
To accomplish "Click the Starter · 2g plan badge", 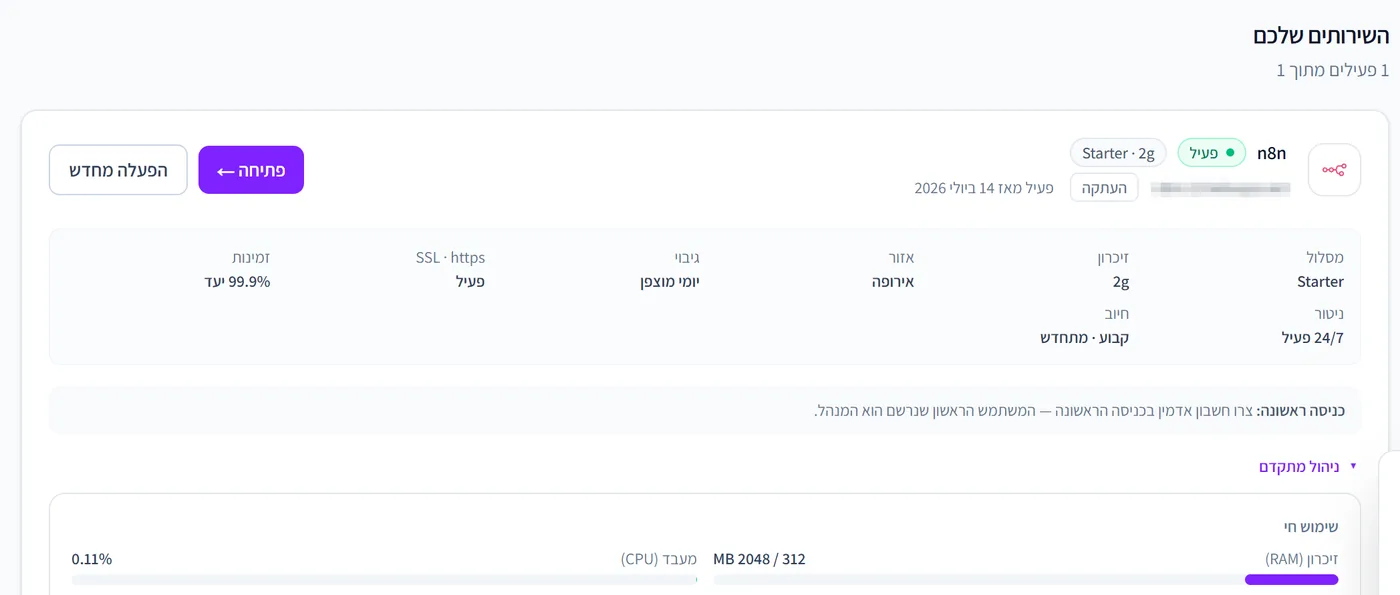I will coord(1118,153).
